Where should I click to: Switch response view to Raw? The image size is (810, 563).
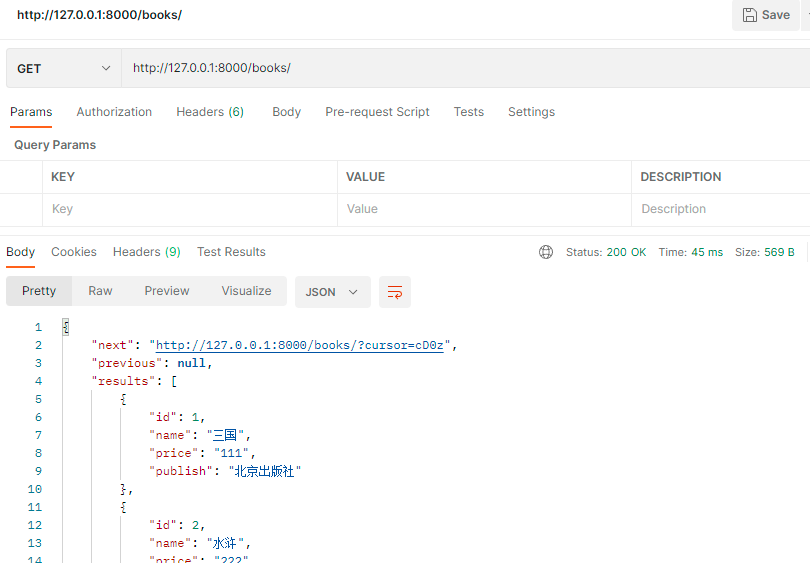(100, 291)
